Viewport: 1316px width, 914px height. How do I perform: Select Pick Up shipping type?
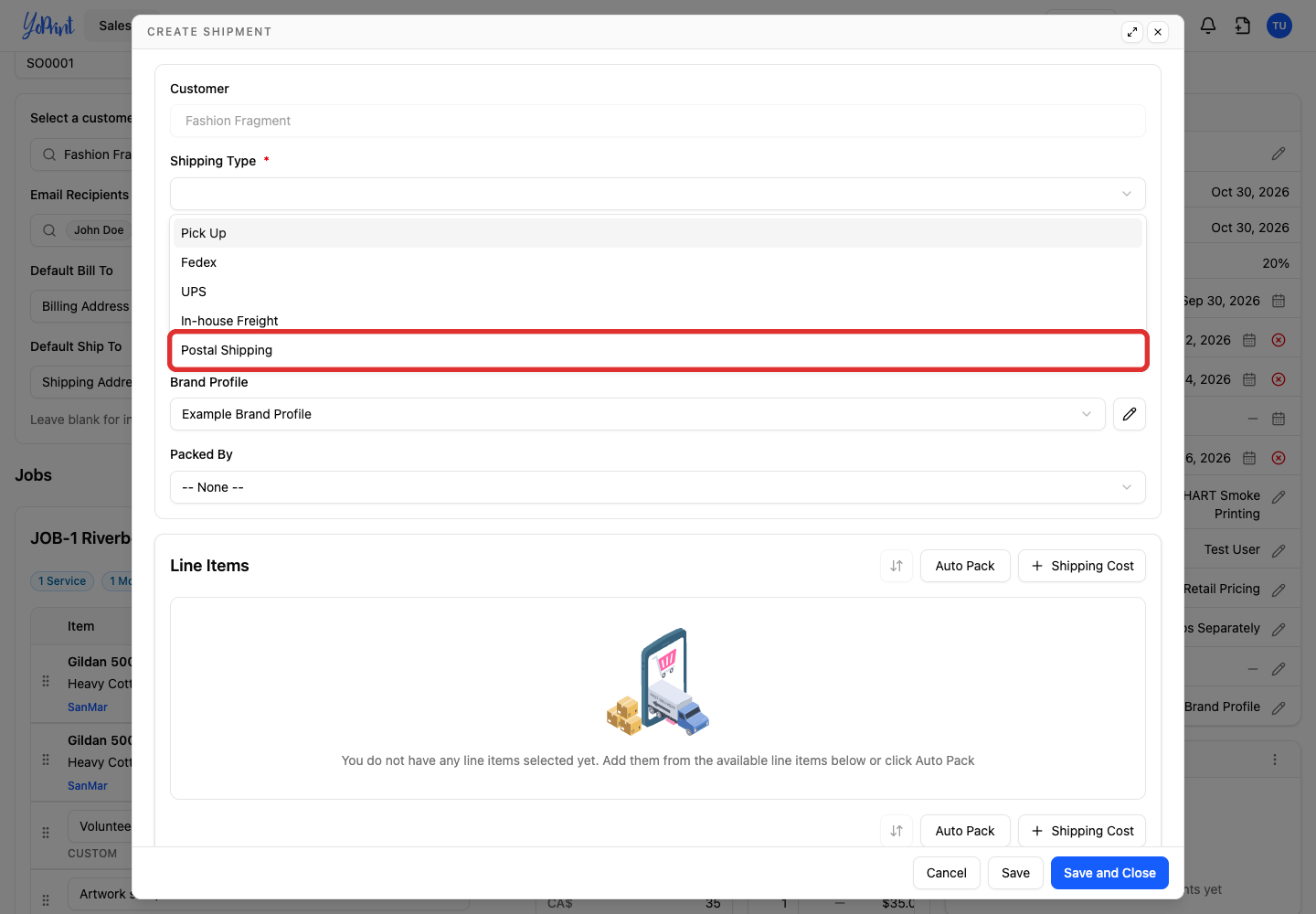click(x=658, y=233)
